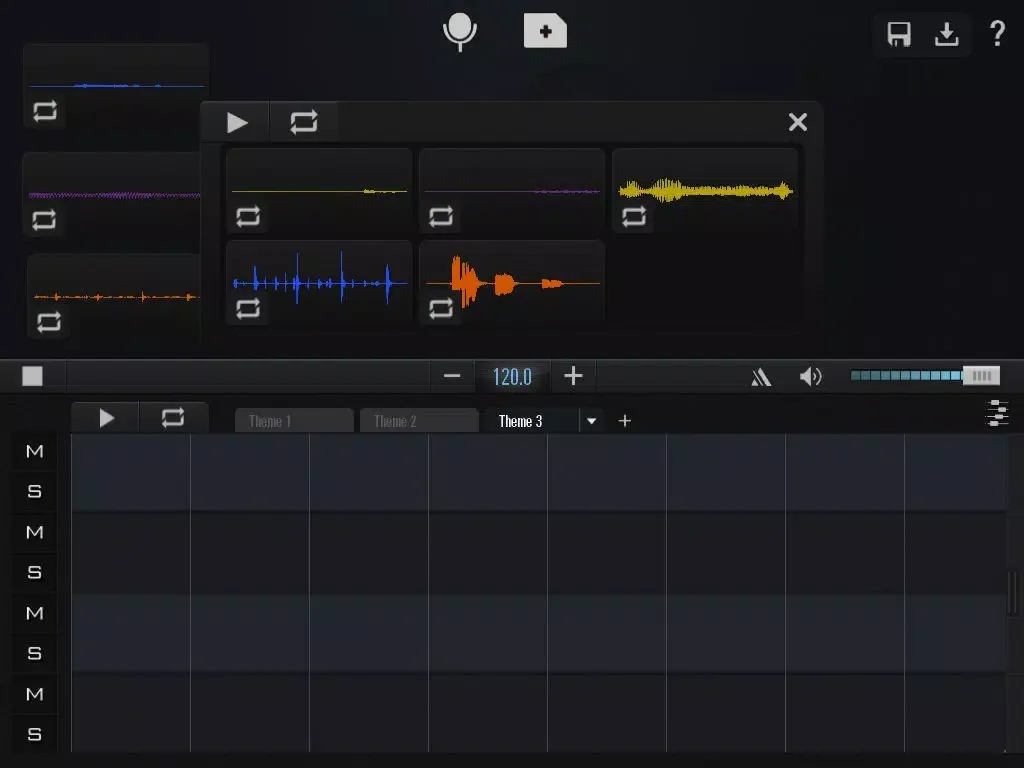Click the vertical scrollbar of the sequencer grid
Screen dimensions: 1024x768
[1014, 593]
